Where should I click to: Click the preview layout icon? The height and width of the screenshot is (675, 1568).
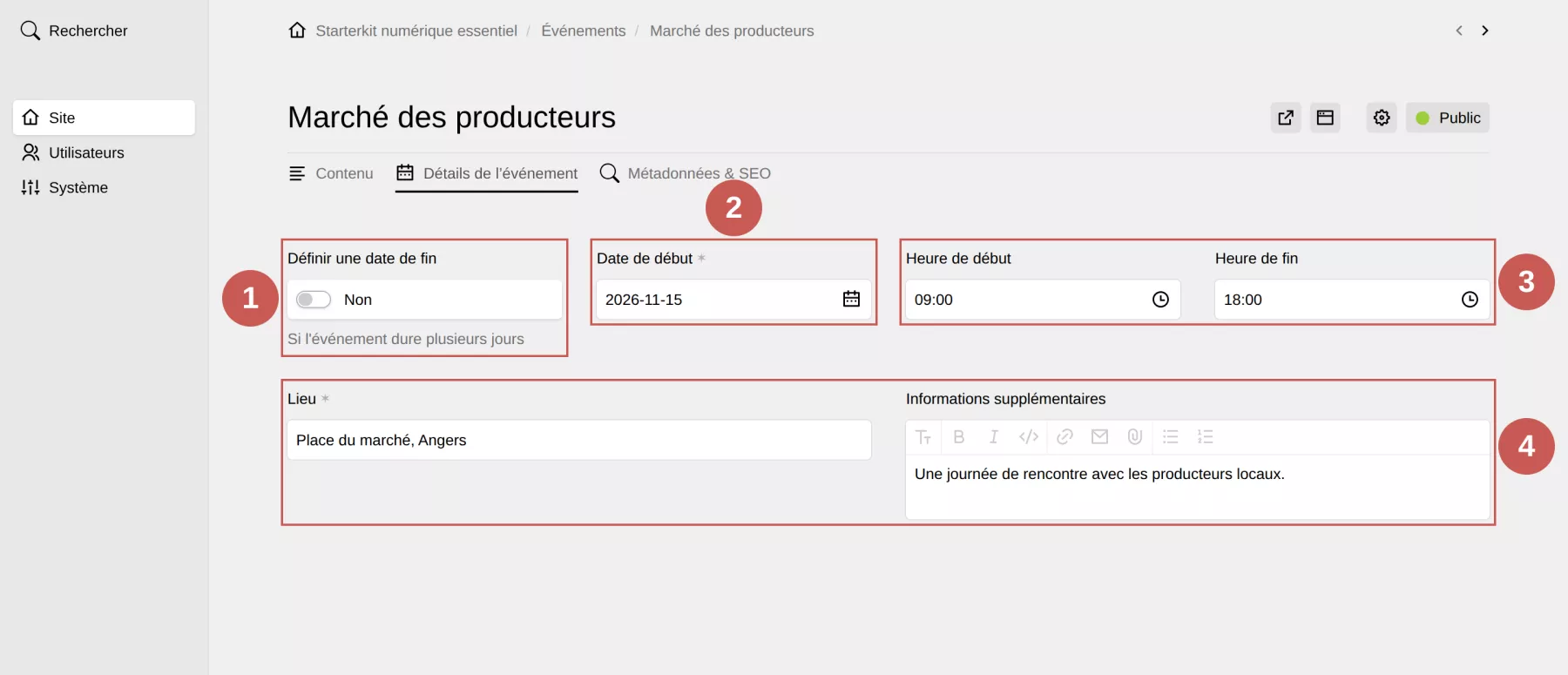(1325, 118)
